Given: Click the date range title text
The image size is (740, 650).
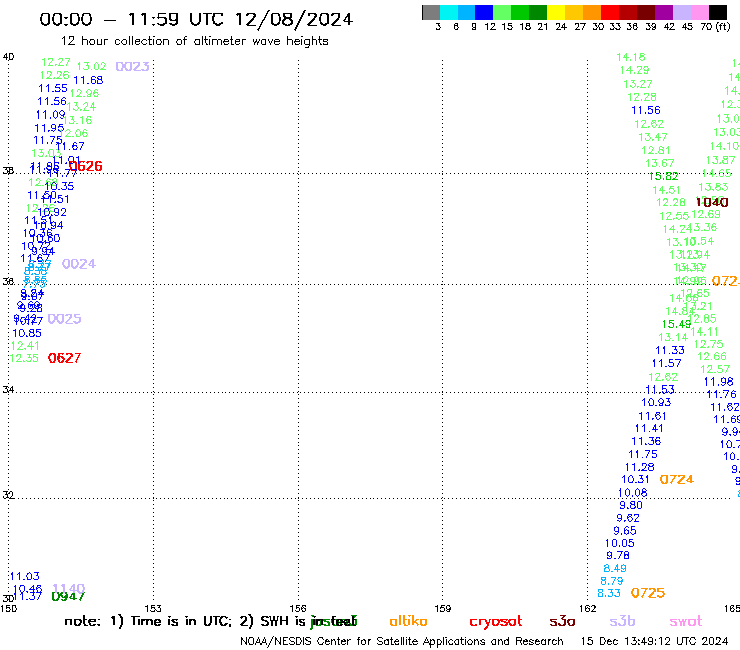Looking at the screenshot, I should [196, 19].
